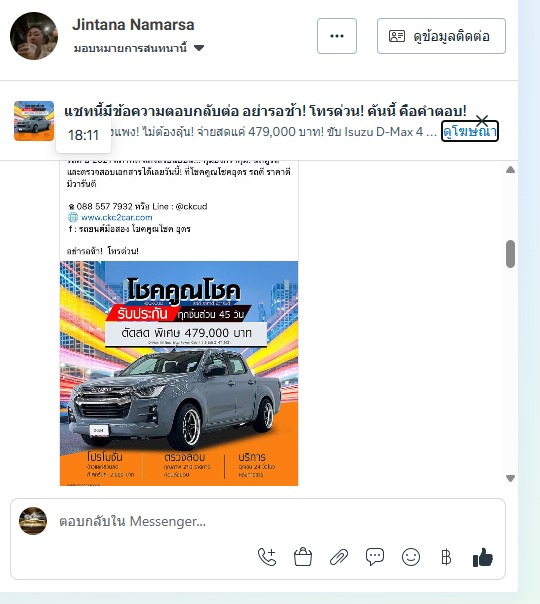Click the ดูโฆษณา view ad link
540x604 pixels.
pyautogui.click(x=470, y=131)
